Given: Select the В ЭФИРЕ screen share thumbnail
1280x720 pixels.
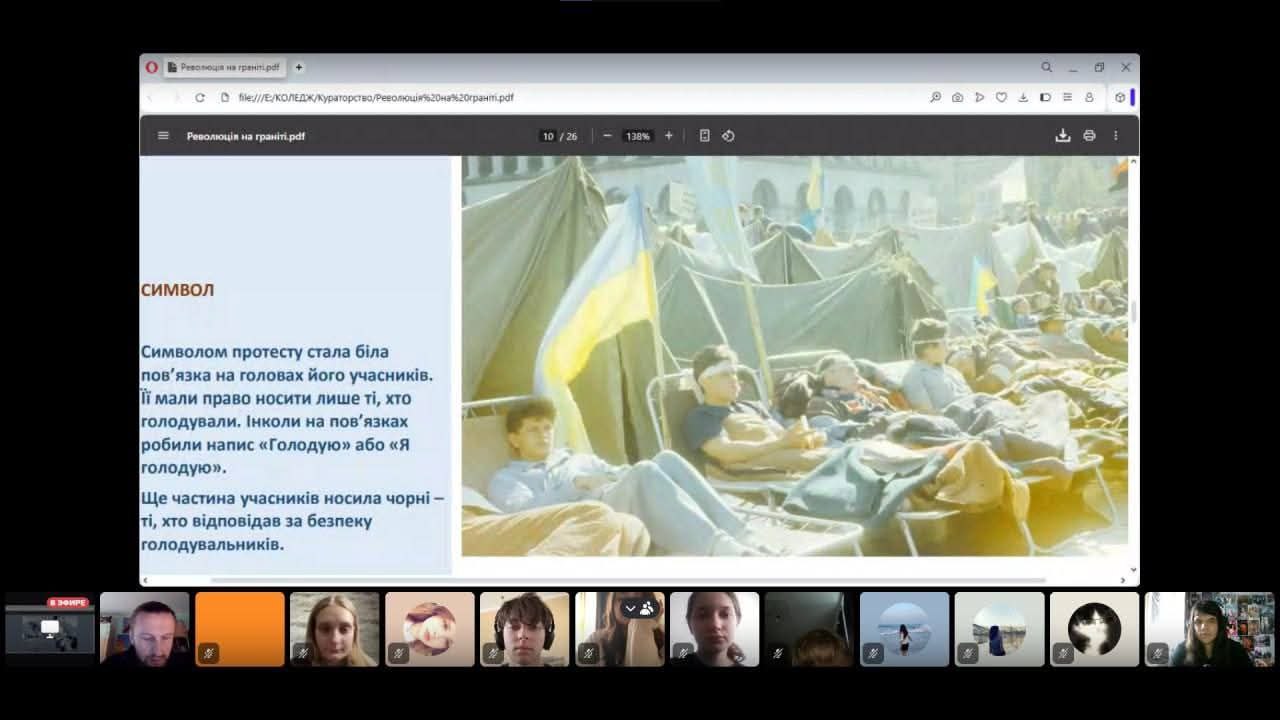Looking at the screenshot, I should point(50,629).
